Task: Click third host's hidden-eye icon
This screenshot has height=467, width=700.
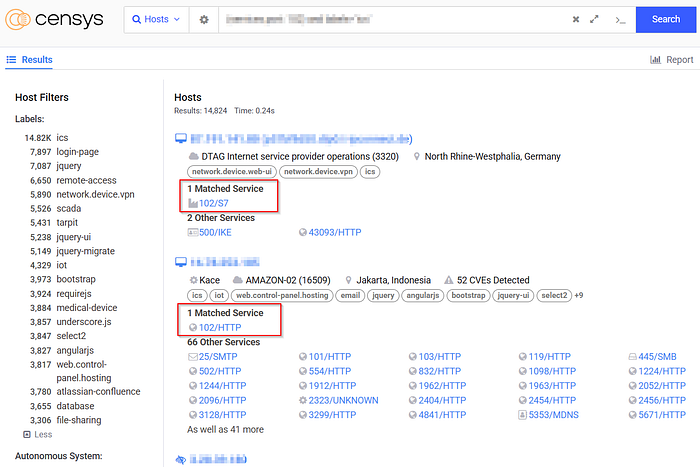Action: point(181,459)
